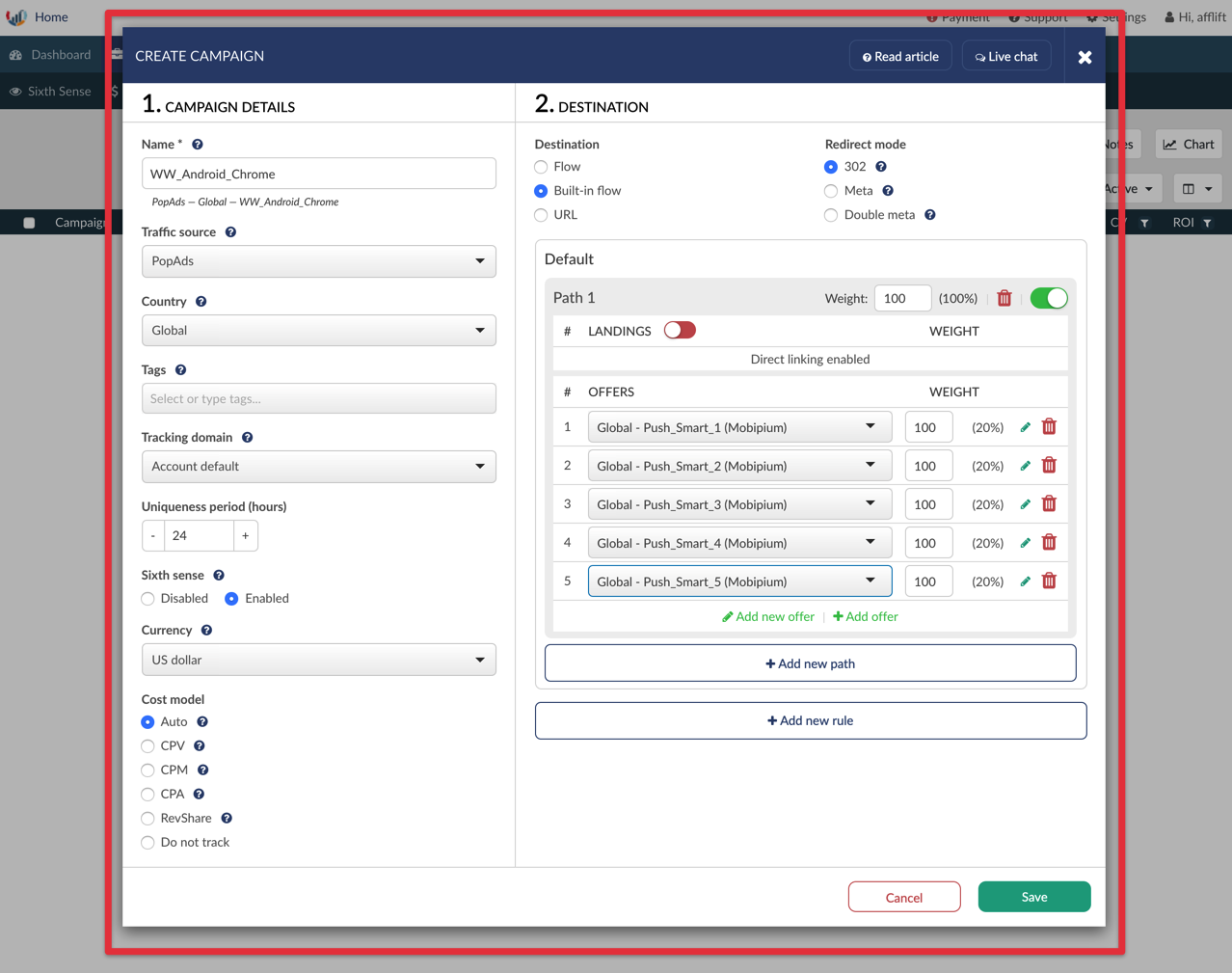The width and height of the screenshot is (1232, 973).
Task: Edit offer Push_Smart_4 with pencil icon
Action: click(x=1026, y=543)
